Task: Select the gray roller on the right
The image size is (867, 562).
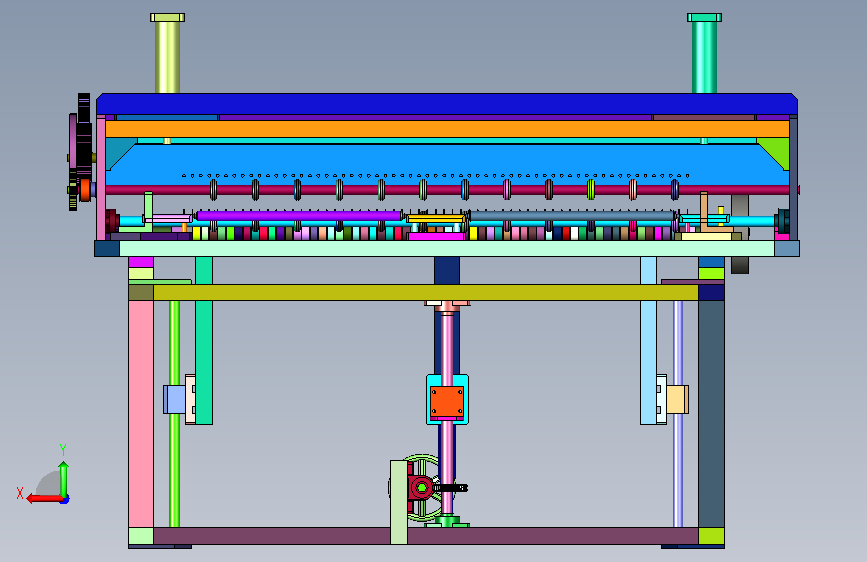Action: (572, 216)
